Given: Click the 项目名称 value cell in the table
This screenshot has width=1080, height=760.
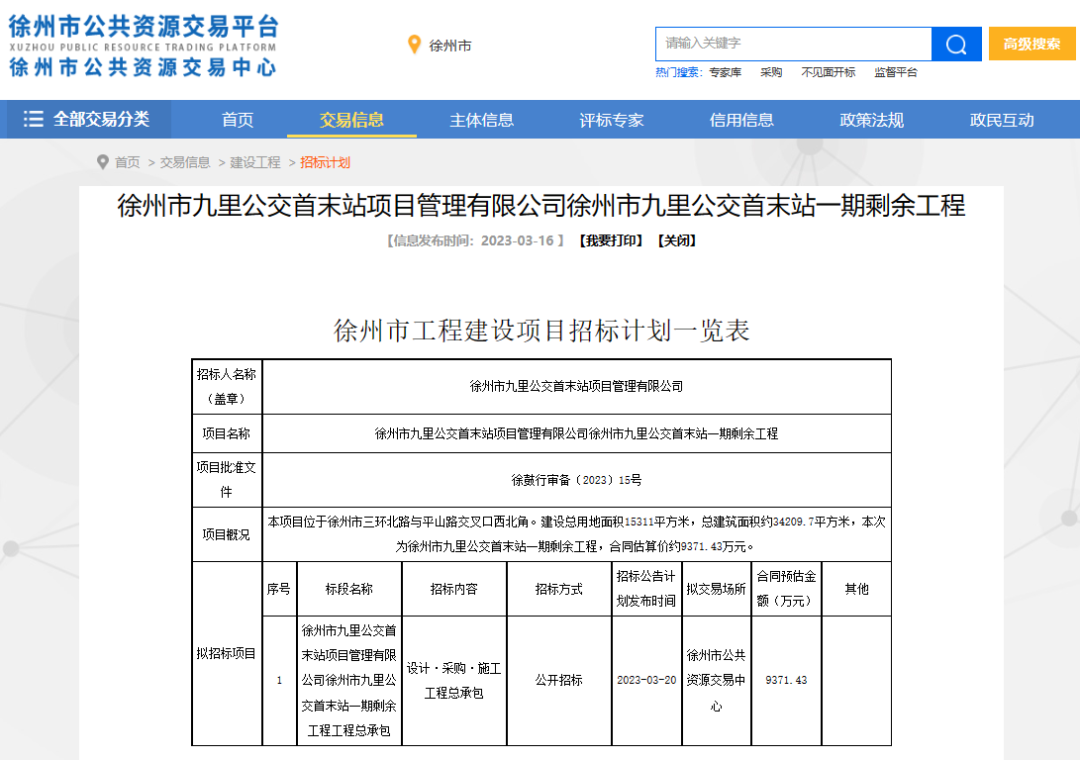Looking at the screenshot, I should (x=577, y=433).
